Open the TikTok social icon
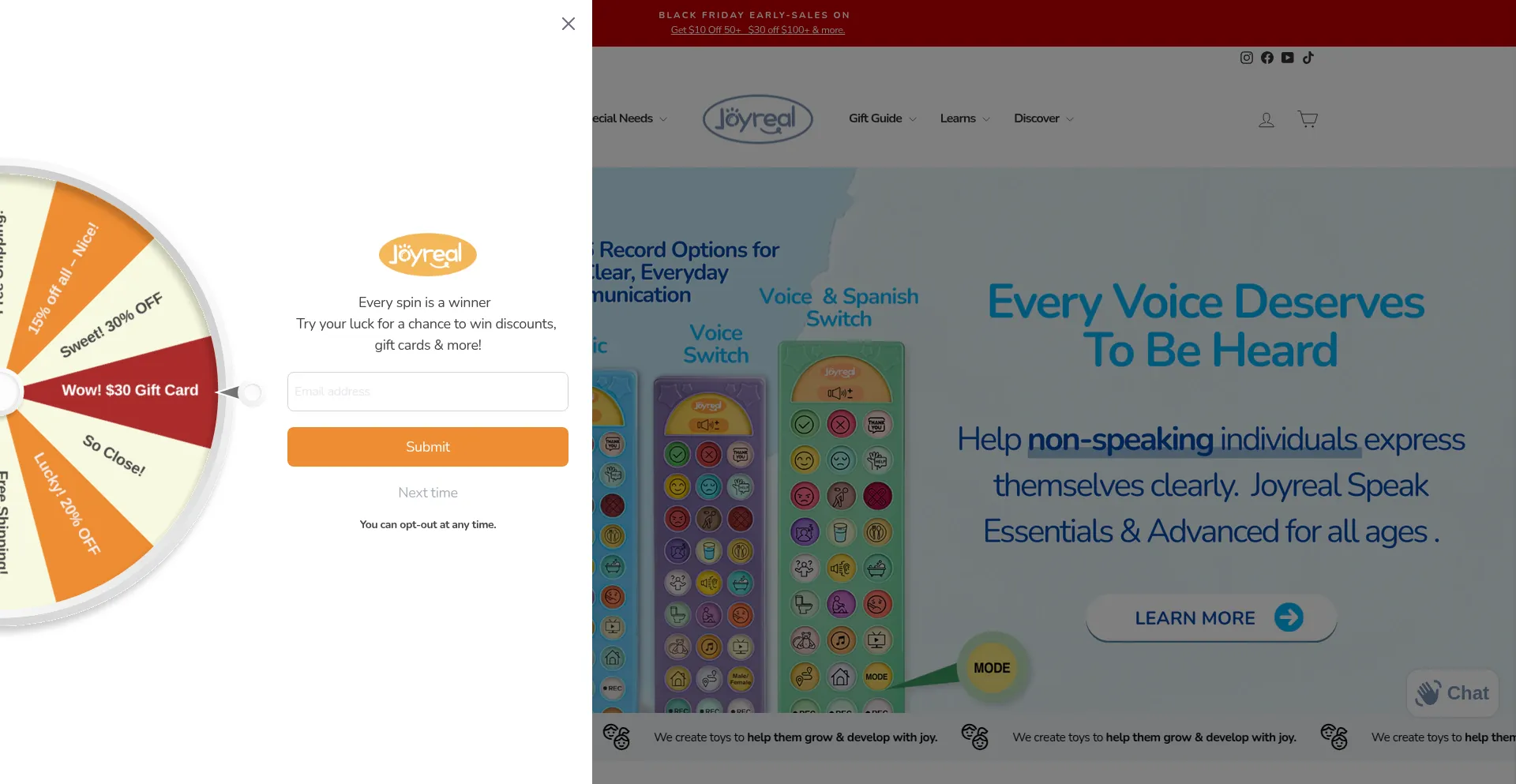The height and width of the screenshot is (784, 1516). click(1308, 58)
